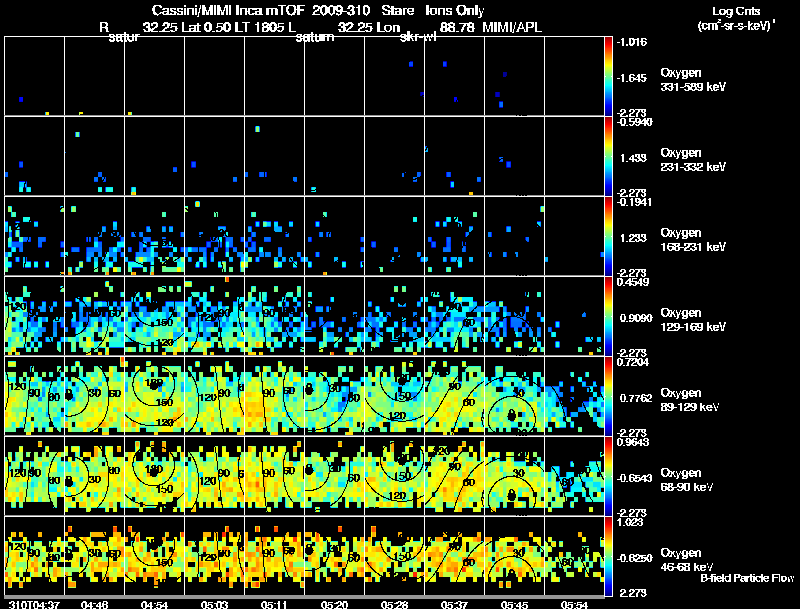Open the 68-90 keV image in 04:54 column
The width and height of the screenshot is (800, 609).
pos(154,476)
